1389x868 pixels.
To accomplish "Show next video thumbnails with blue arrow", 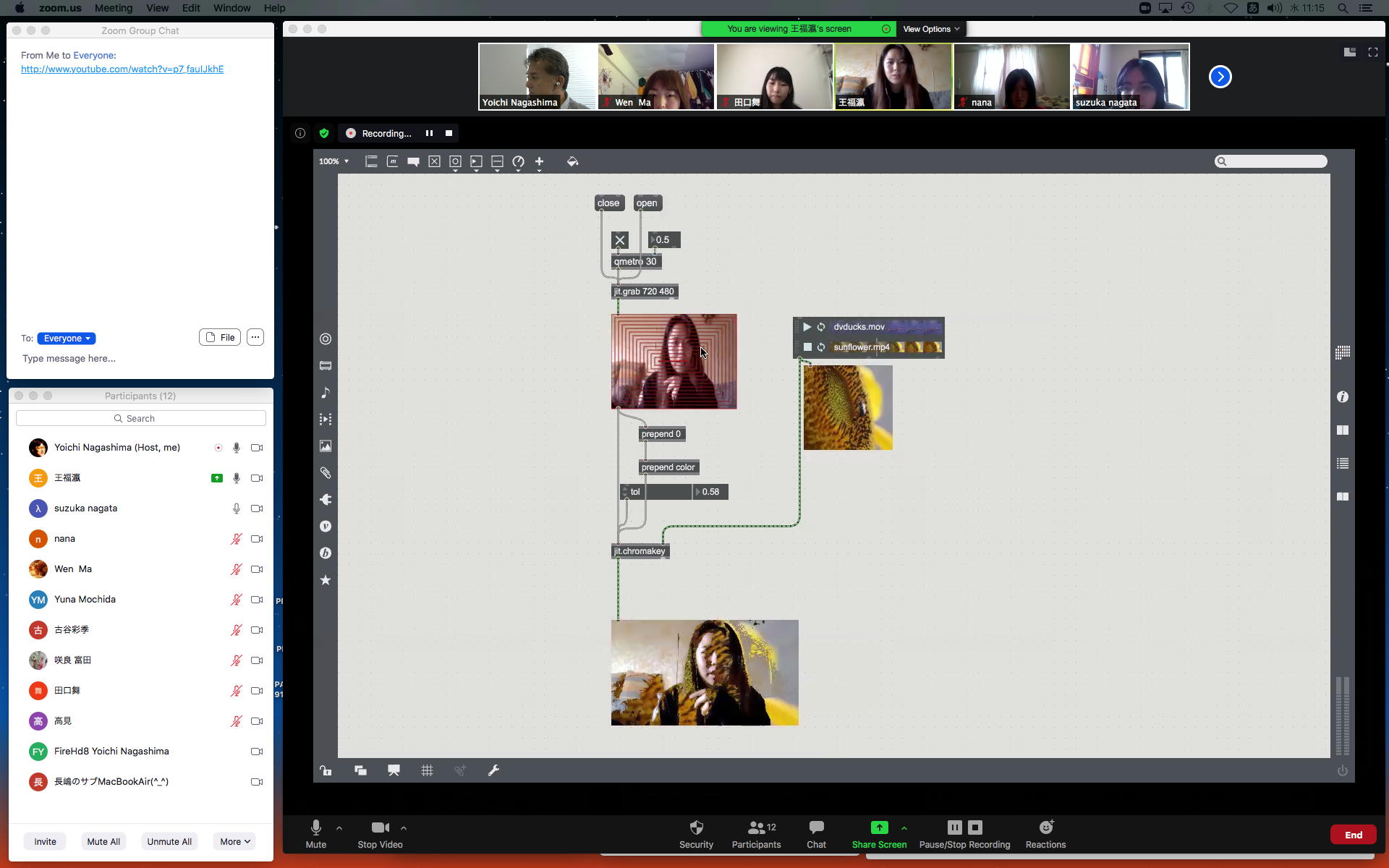I will coord(1220,77).
